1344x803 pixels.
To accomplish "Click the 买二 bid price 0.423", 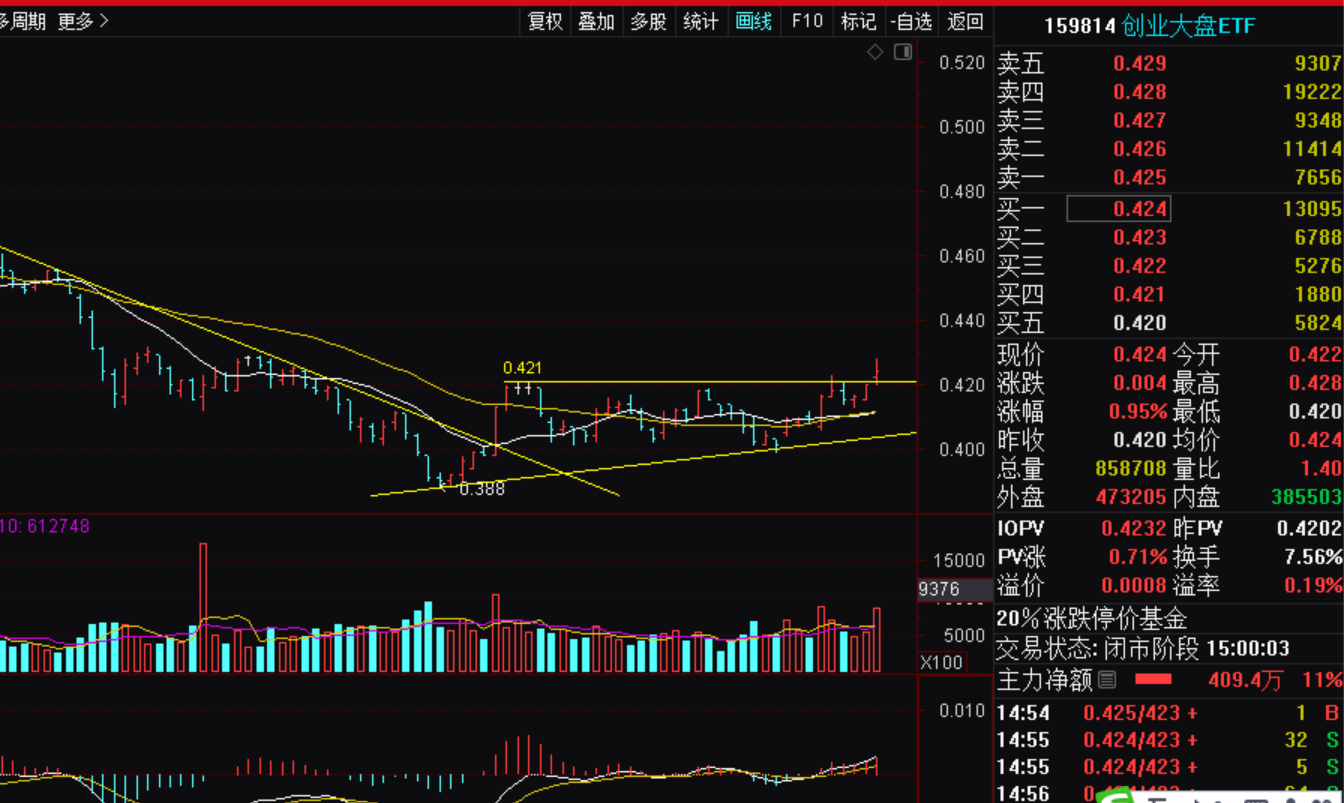I will coord(1140,238).
